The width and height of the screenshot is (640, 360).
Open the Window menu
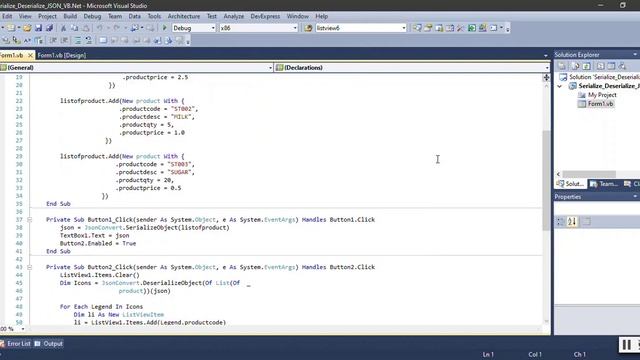pos(297,16)
